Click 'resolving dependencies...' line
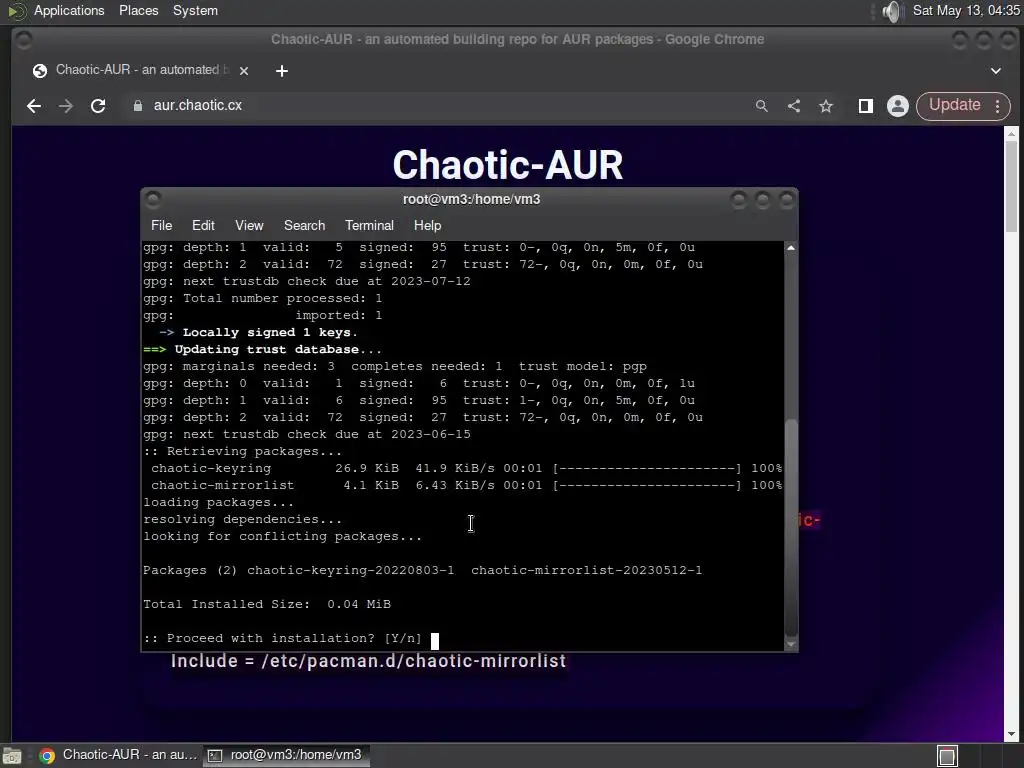The height and width of the screenshot is (768, 1024). pyautogui.click(x=242, y=519)
